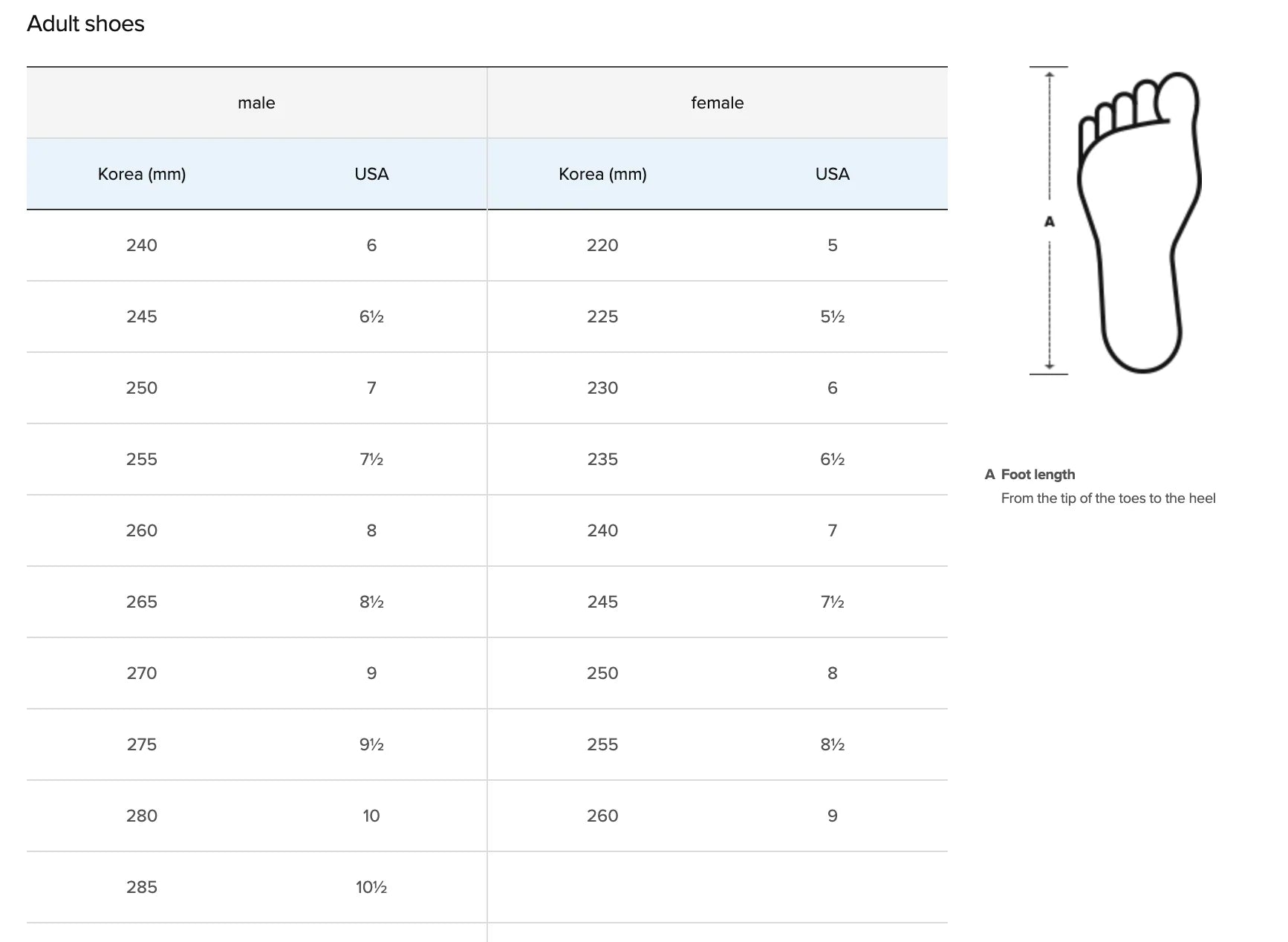Viewport: 1288px width, 942px height.
Task: Select the female USA 8½ cell
Action: click(832, 744)
